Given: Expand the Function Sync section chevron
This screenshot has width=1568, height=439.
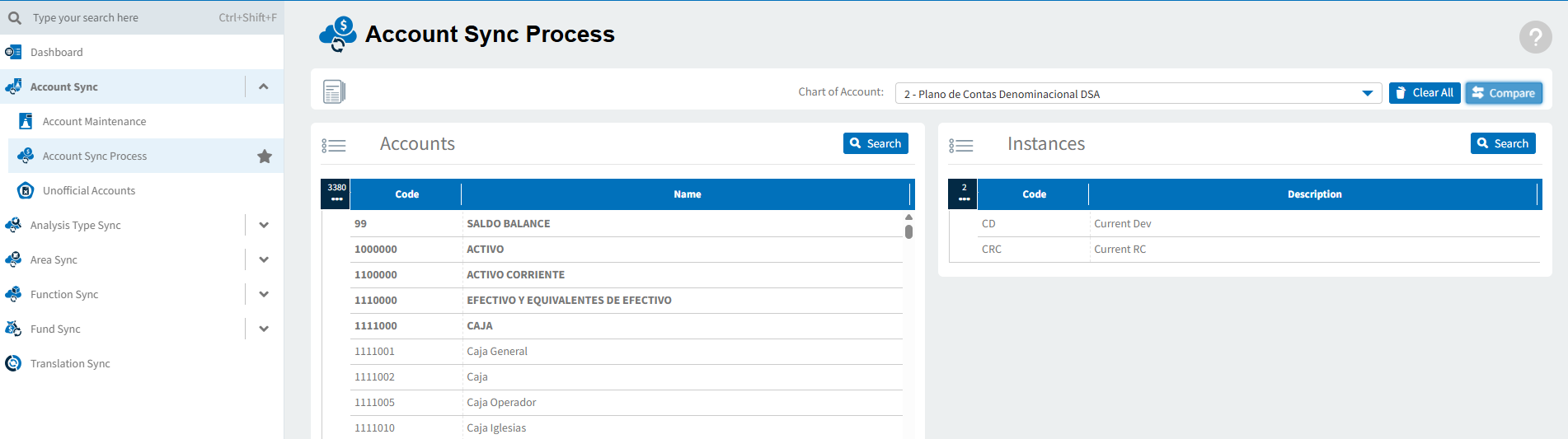Looking at the screenshot, I should coord(264,294).
